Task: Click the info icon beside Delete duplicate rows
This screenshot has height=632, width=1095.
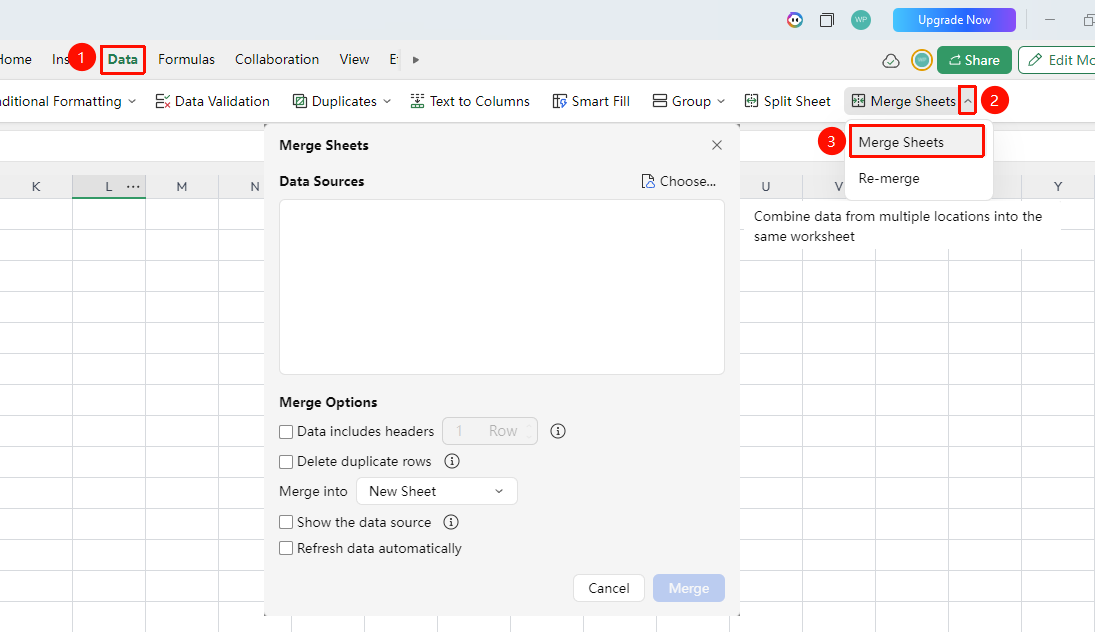Action: [x=452, y=462]
